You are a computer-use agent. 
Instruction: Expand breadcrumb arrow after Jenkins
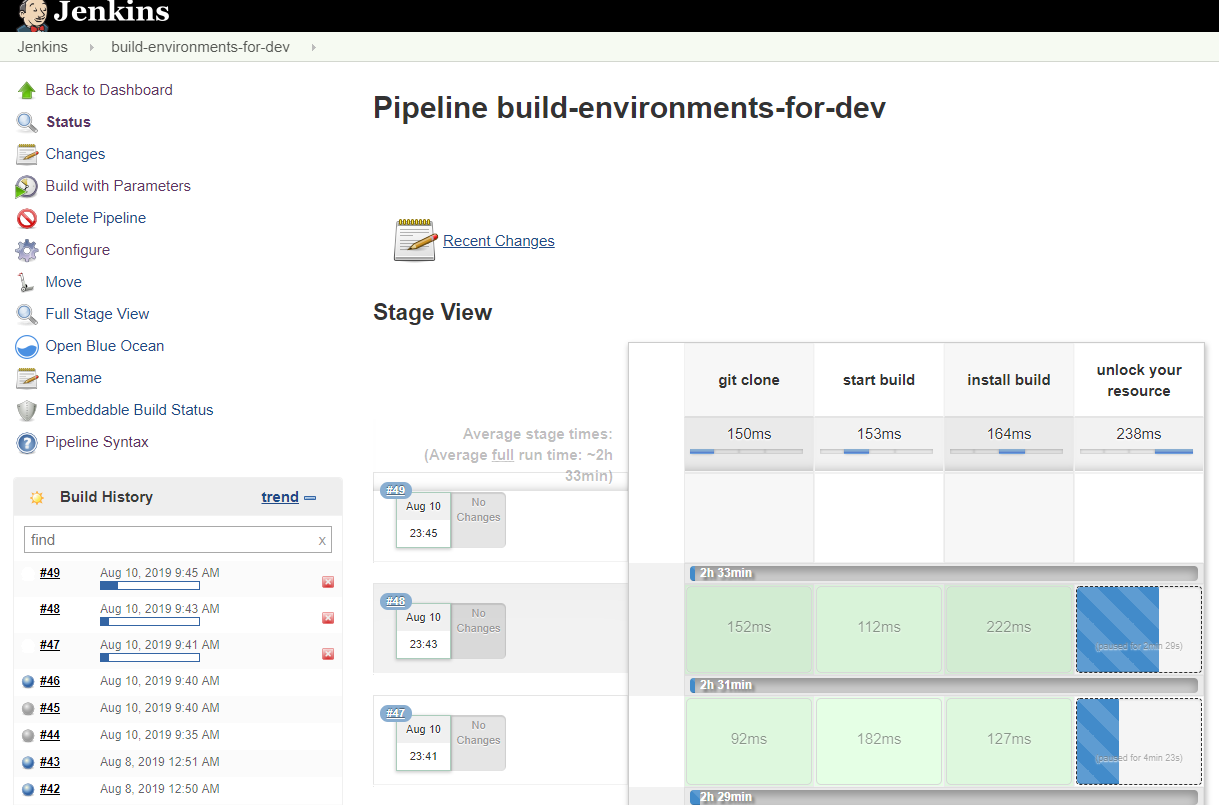90,47
